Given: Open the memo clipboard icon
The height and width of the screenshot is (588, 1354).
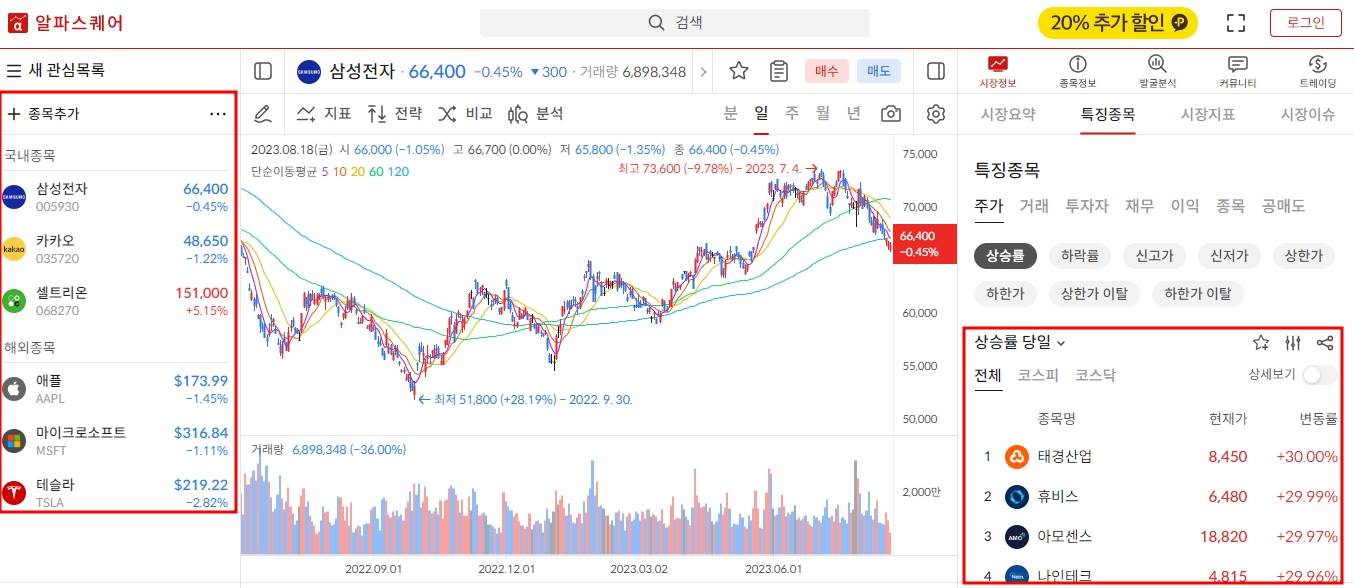Looking at the screenshot, I should click(779, 71).
